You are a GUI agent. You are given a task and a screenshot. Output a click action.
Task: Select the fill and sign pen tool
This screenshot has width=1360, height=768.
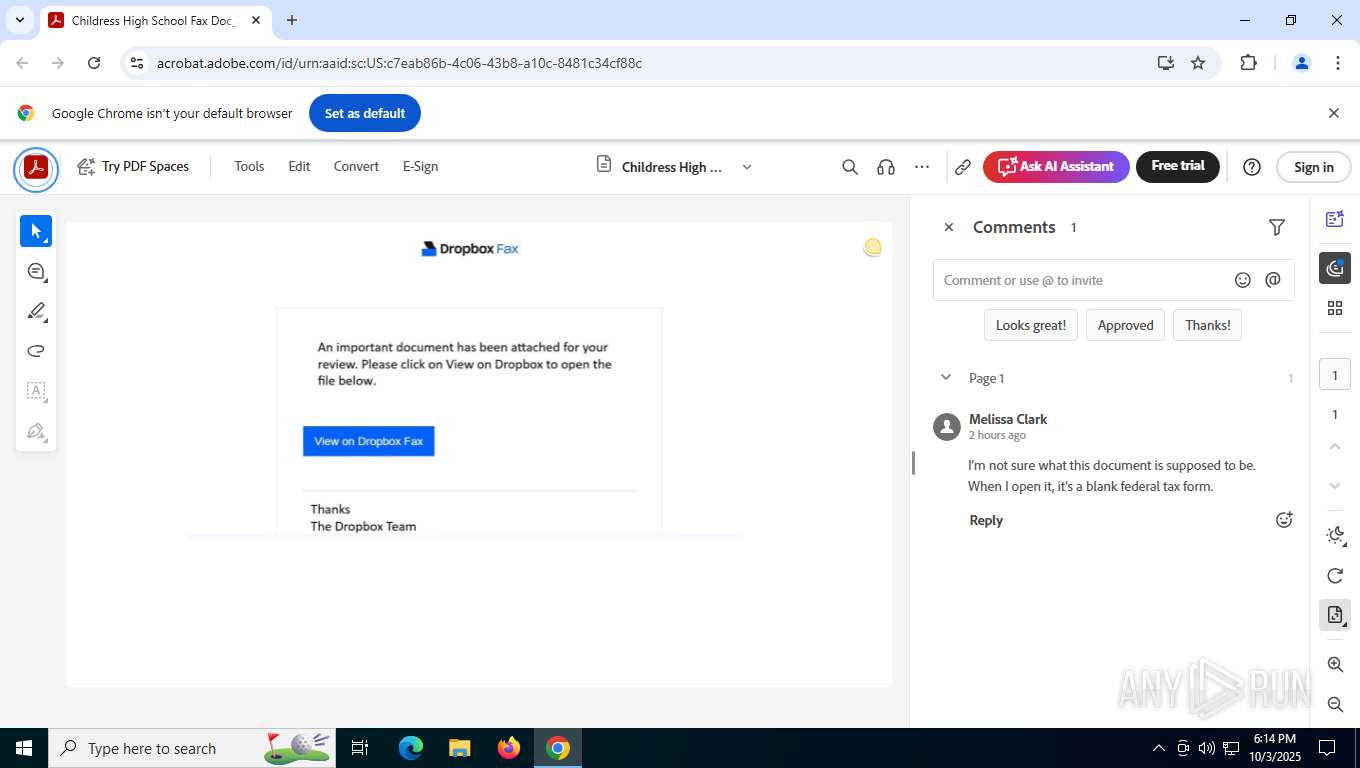(36, 432)
